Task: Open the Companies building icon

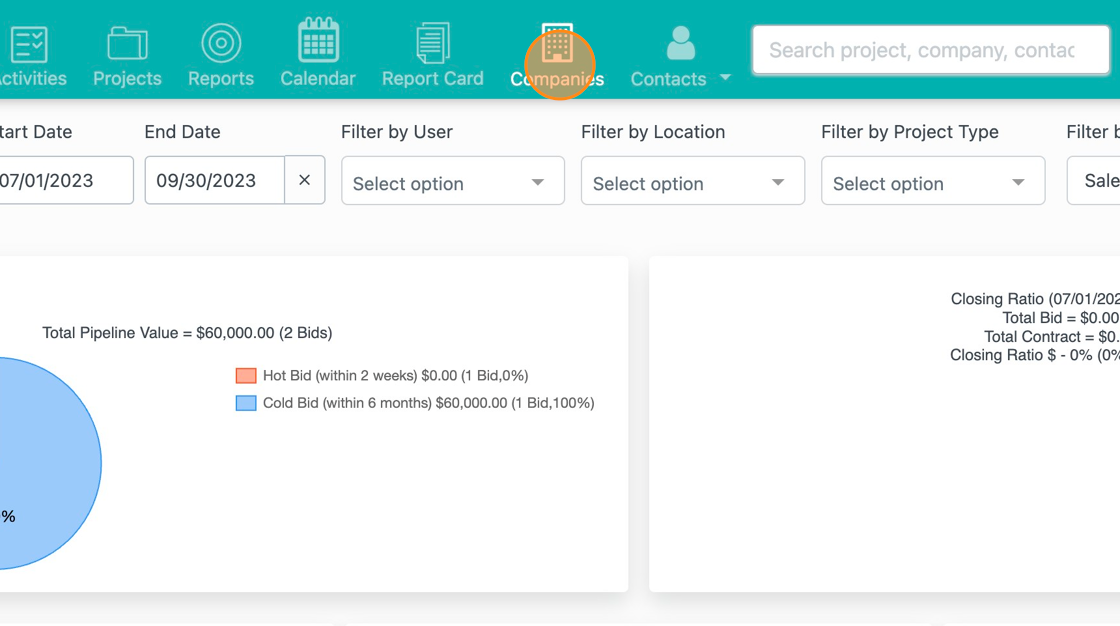Action: pyautogui.click(x=556, y=42)
